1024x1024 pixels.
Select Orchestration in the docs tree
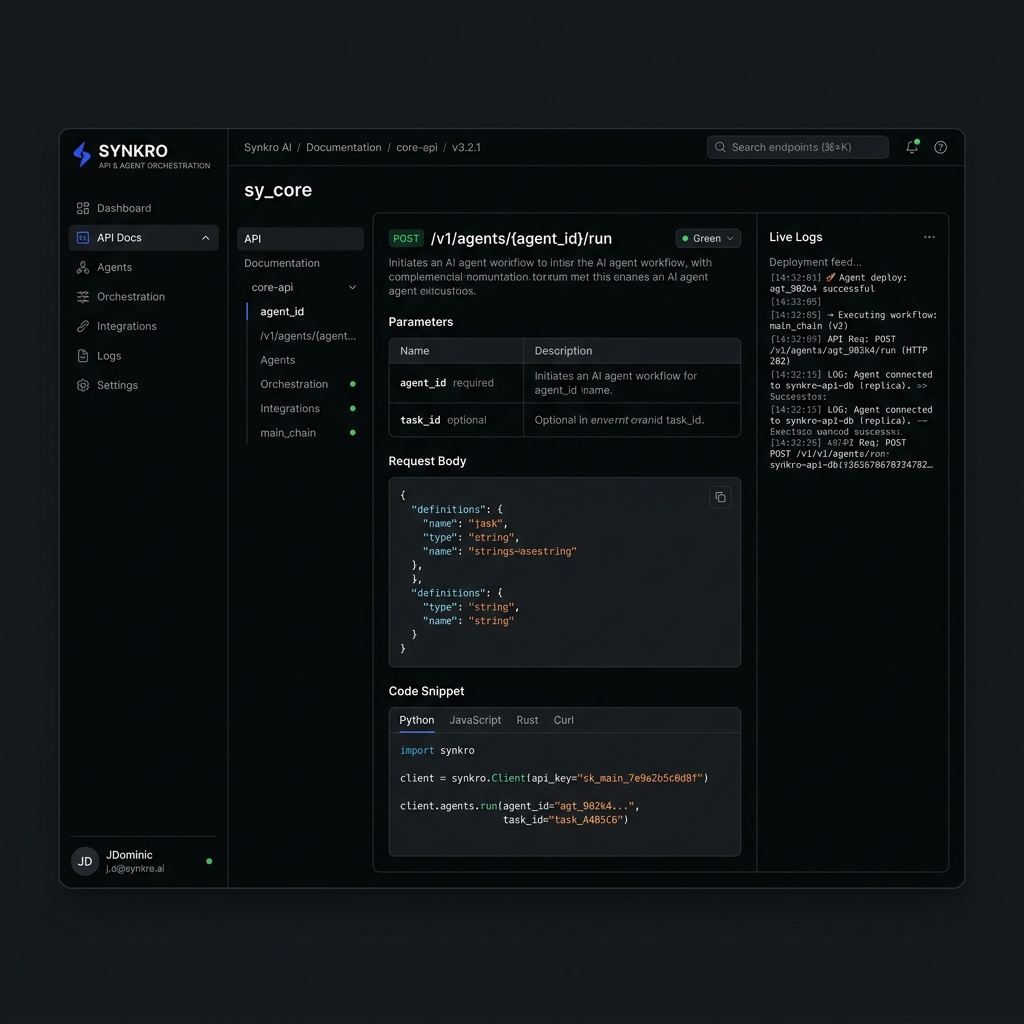(x=294, y=384)
